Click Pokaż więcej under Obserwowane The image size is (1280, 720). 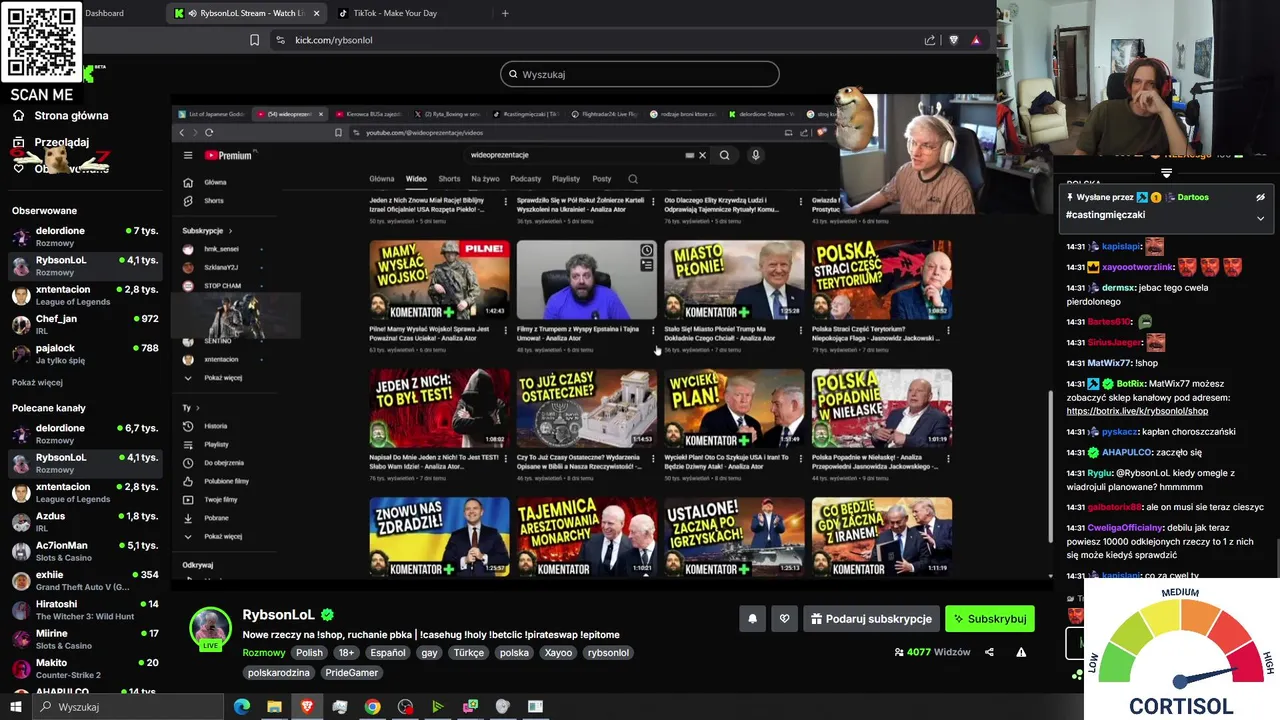(x=37, y=382)
